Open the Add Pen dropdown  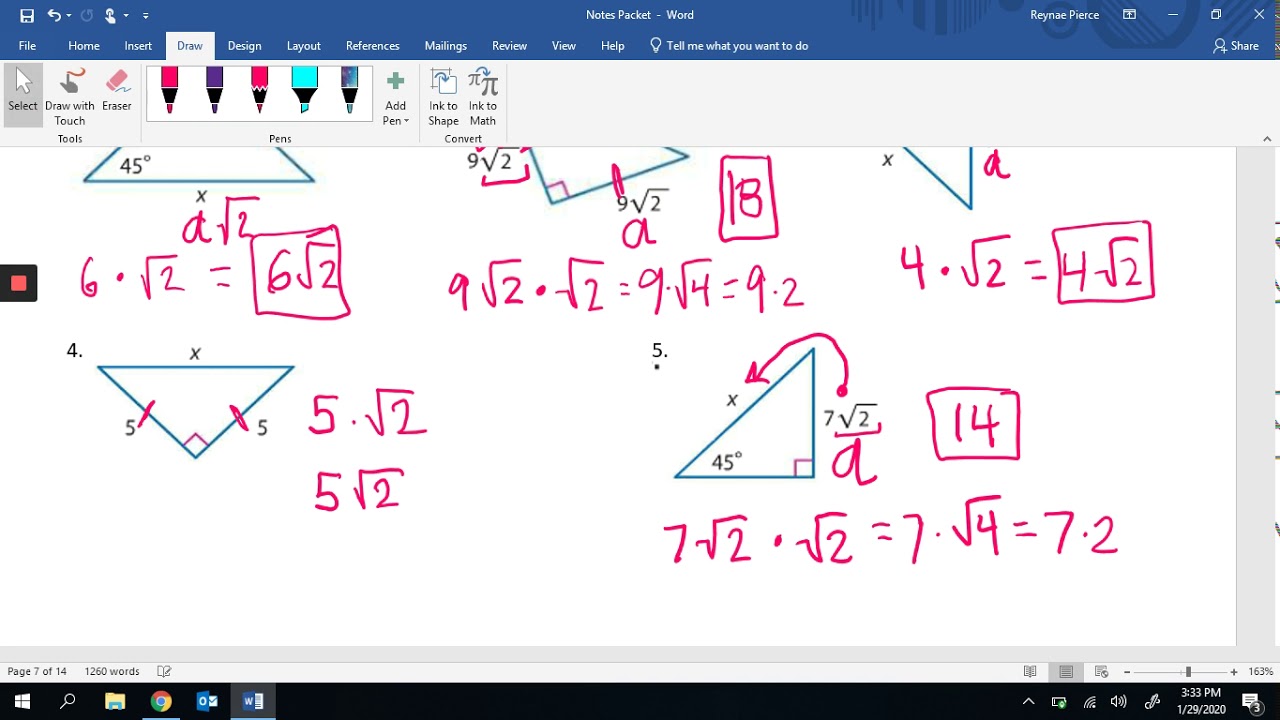click(396, 97)
